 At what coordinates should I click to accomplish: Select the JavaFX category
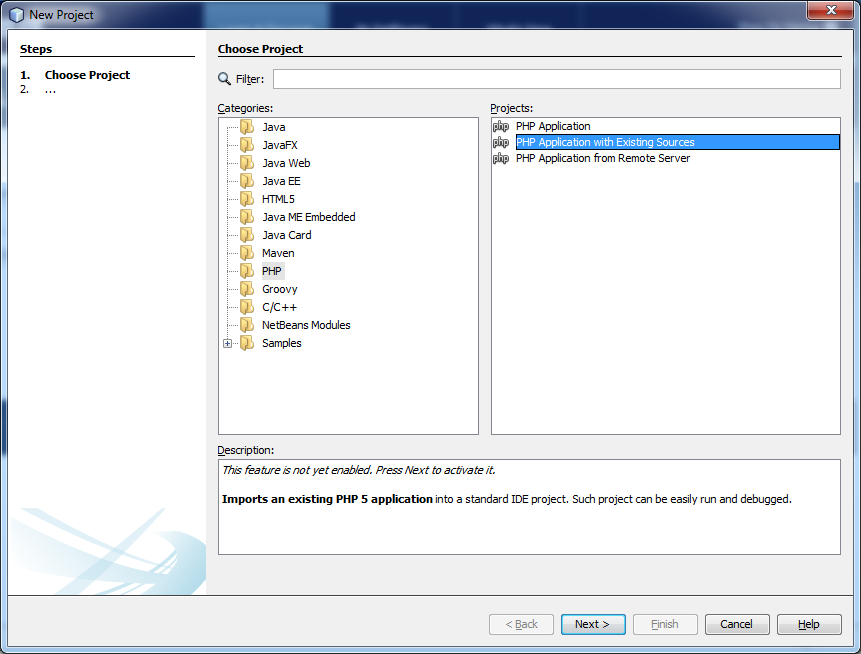[280, 145]
